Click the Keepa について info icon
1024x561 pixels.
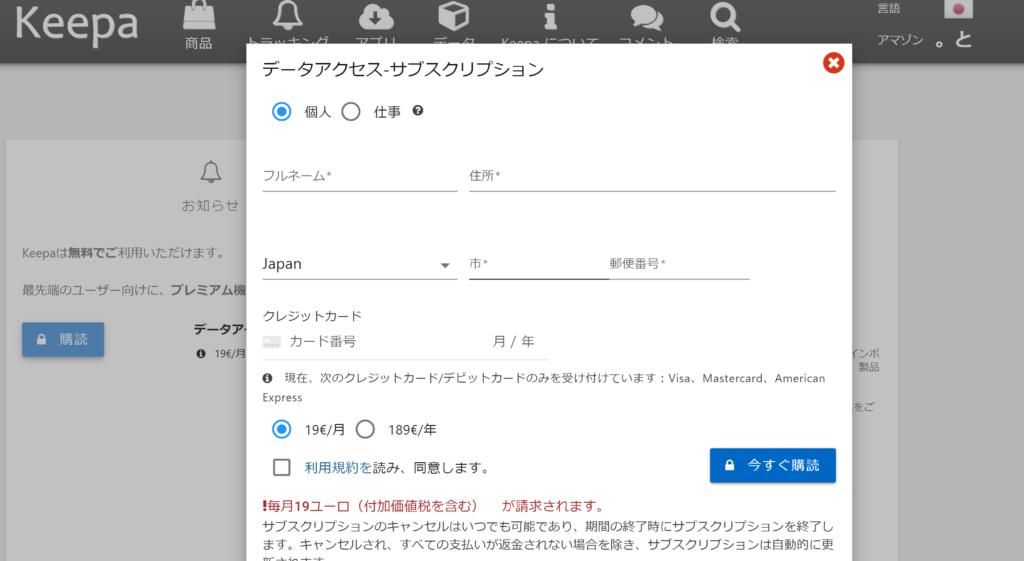549,16
